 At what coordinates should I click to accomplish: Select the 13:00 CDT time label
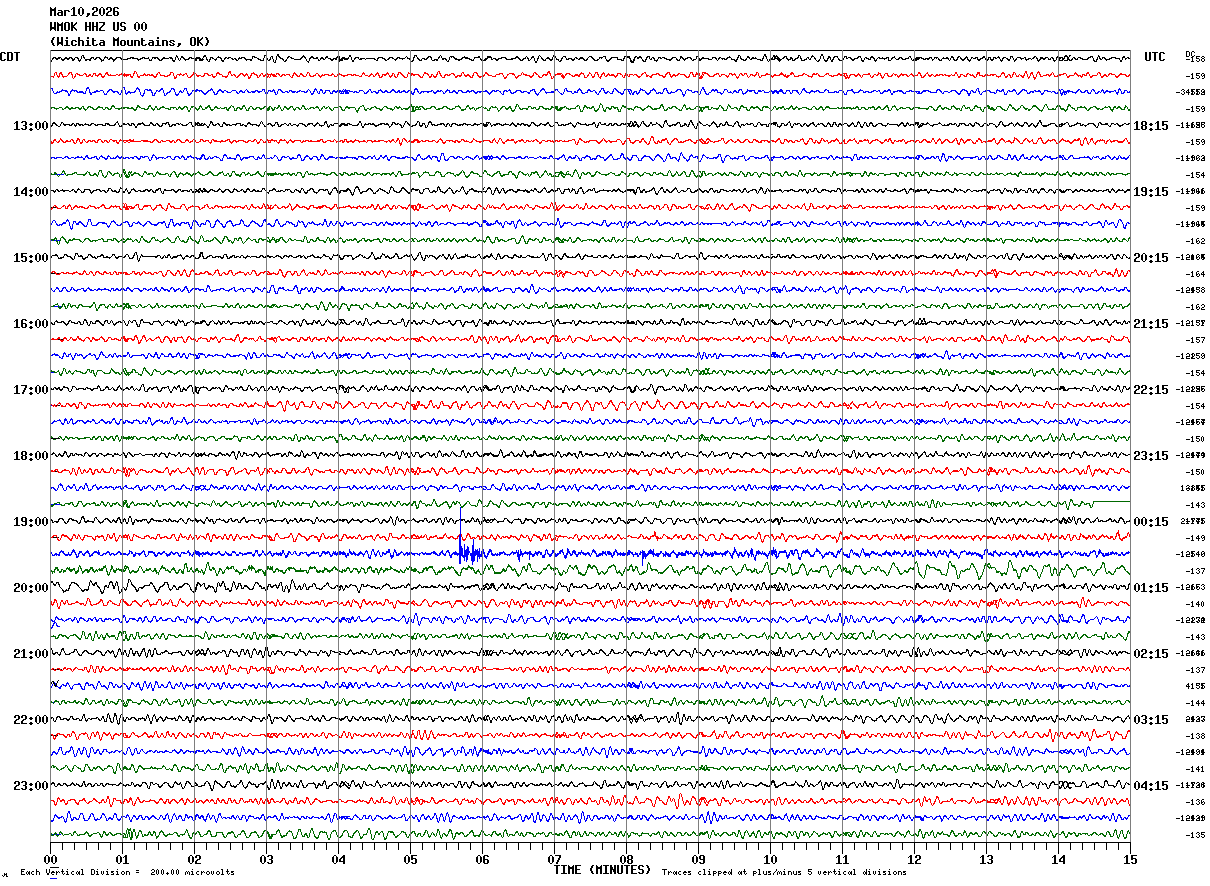click(x=30, y=126)
